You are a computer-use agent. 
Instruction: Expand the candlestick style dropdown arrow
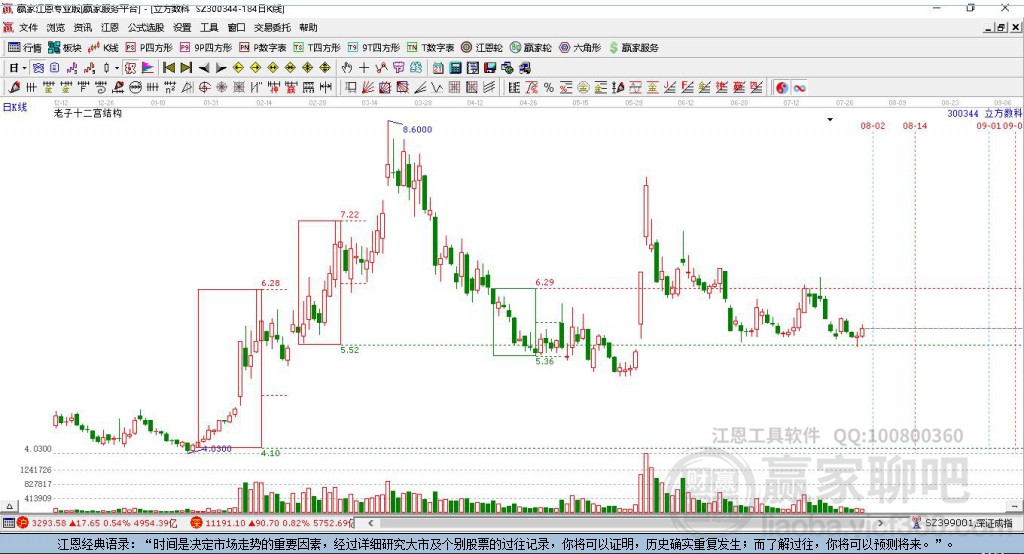point(117,68)
